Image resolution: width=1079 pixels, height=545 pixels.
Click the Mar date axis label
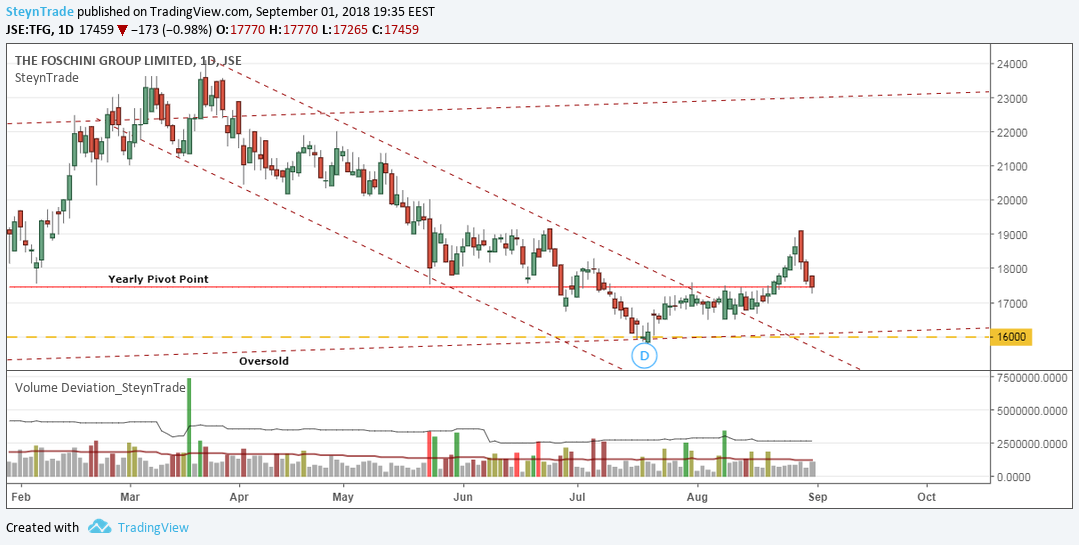[129, 496]
